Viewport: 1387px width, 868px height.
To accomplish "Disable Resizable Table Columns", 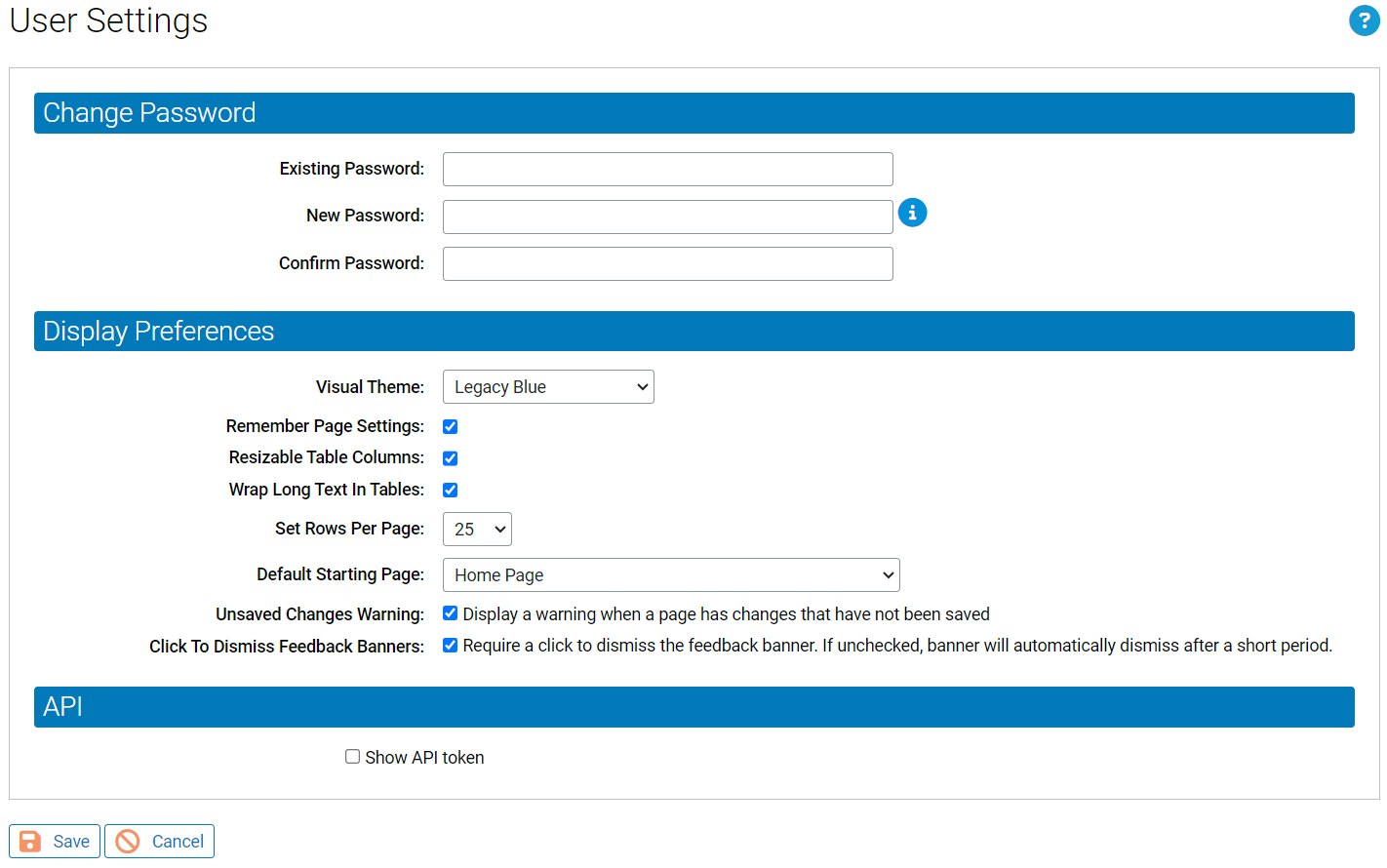I will (450, 457).
